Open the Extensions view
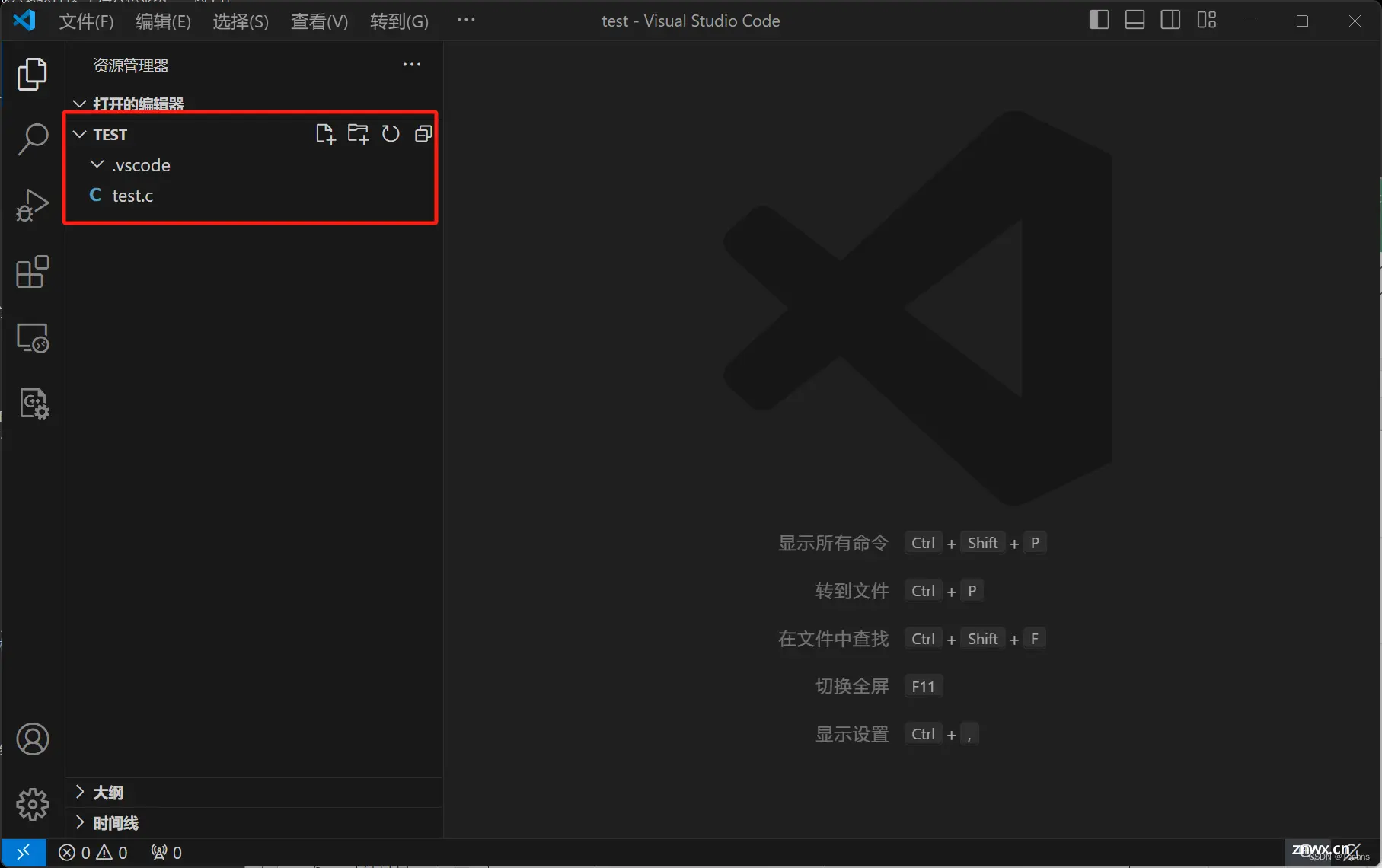Image resolution: width=1382 pixels, height=868 pixels. click(x=32, y=272)
